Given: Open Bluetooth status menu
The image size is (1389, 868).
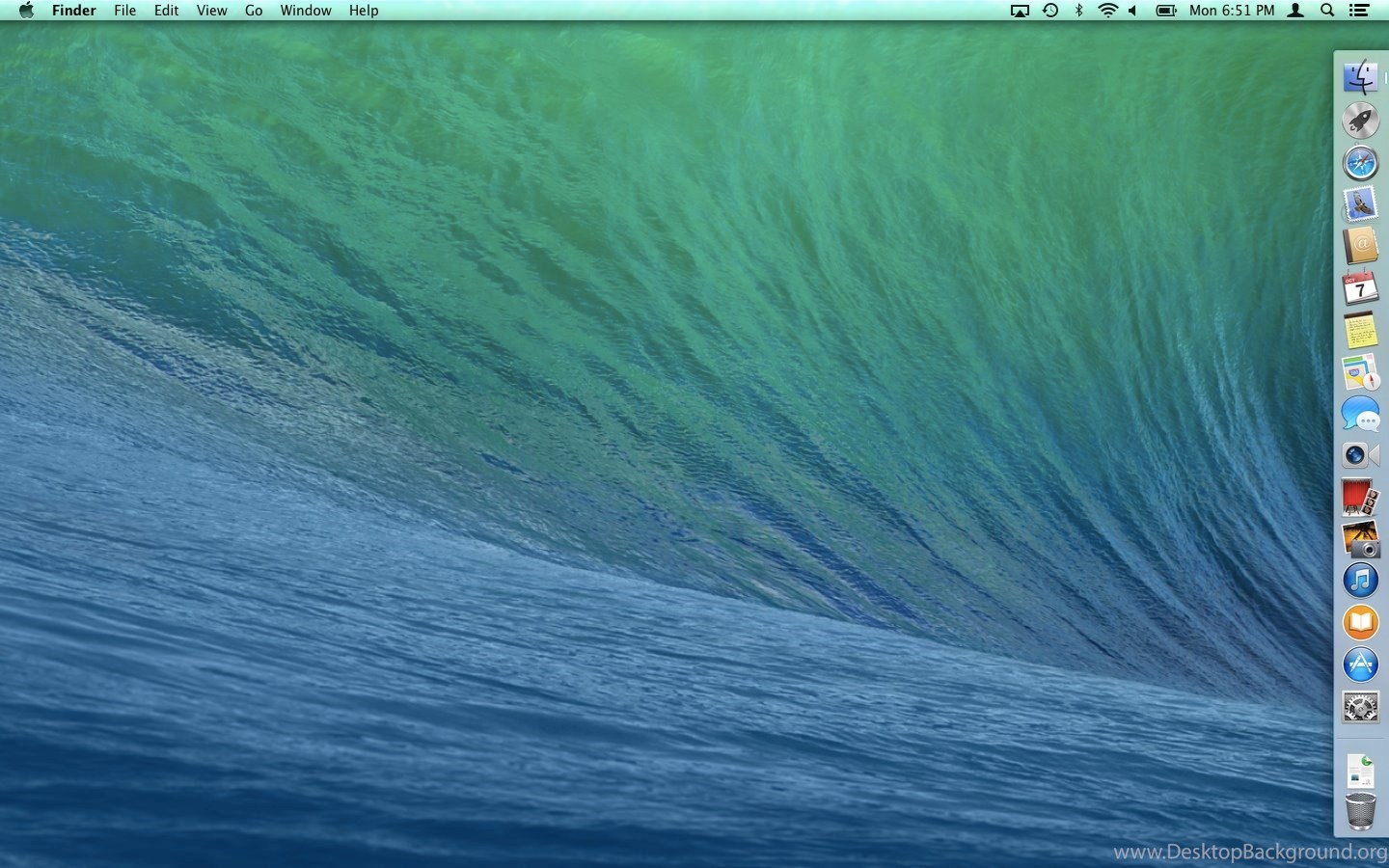Looking at the screenshot, I should tap(1079, 11).
